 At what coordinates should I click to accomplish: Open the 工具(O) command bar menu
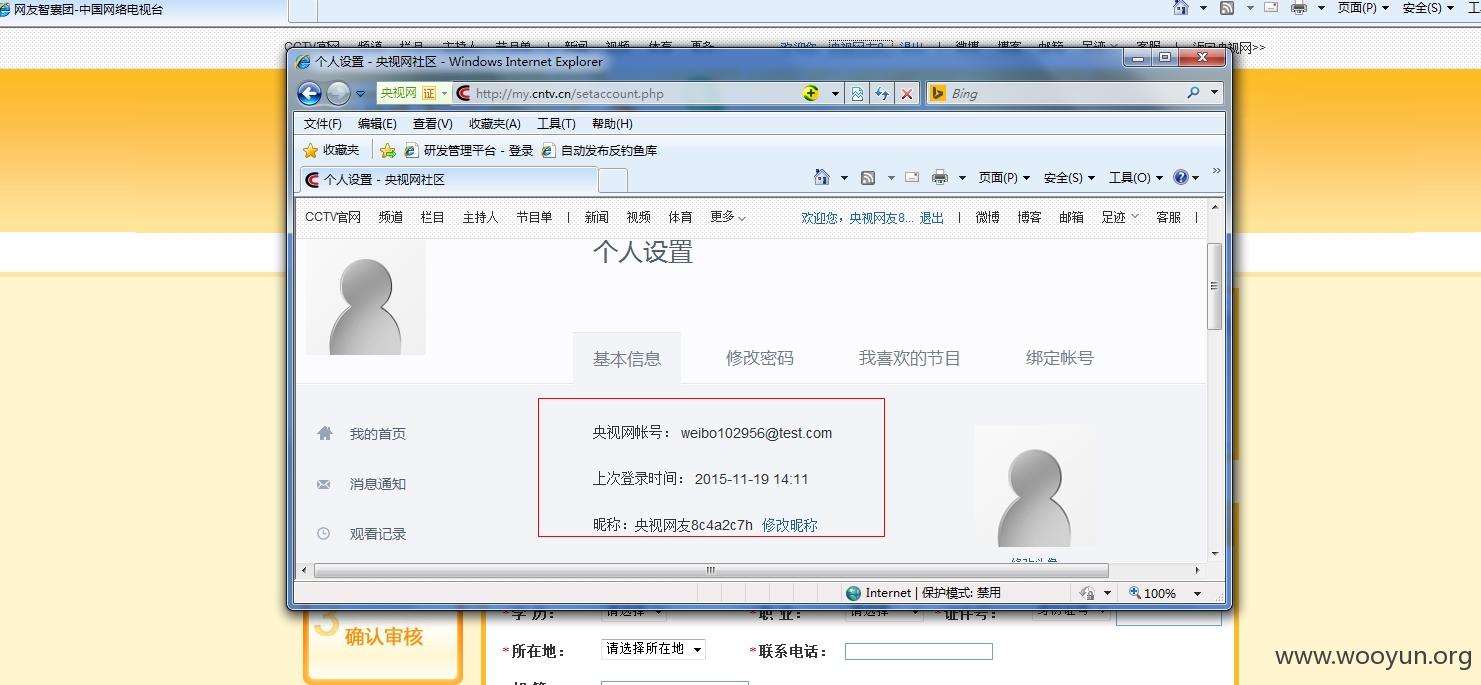point(1136,178)
